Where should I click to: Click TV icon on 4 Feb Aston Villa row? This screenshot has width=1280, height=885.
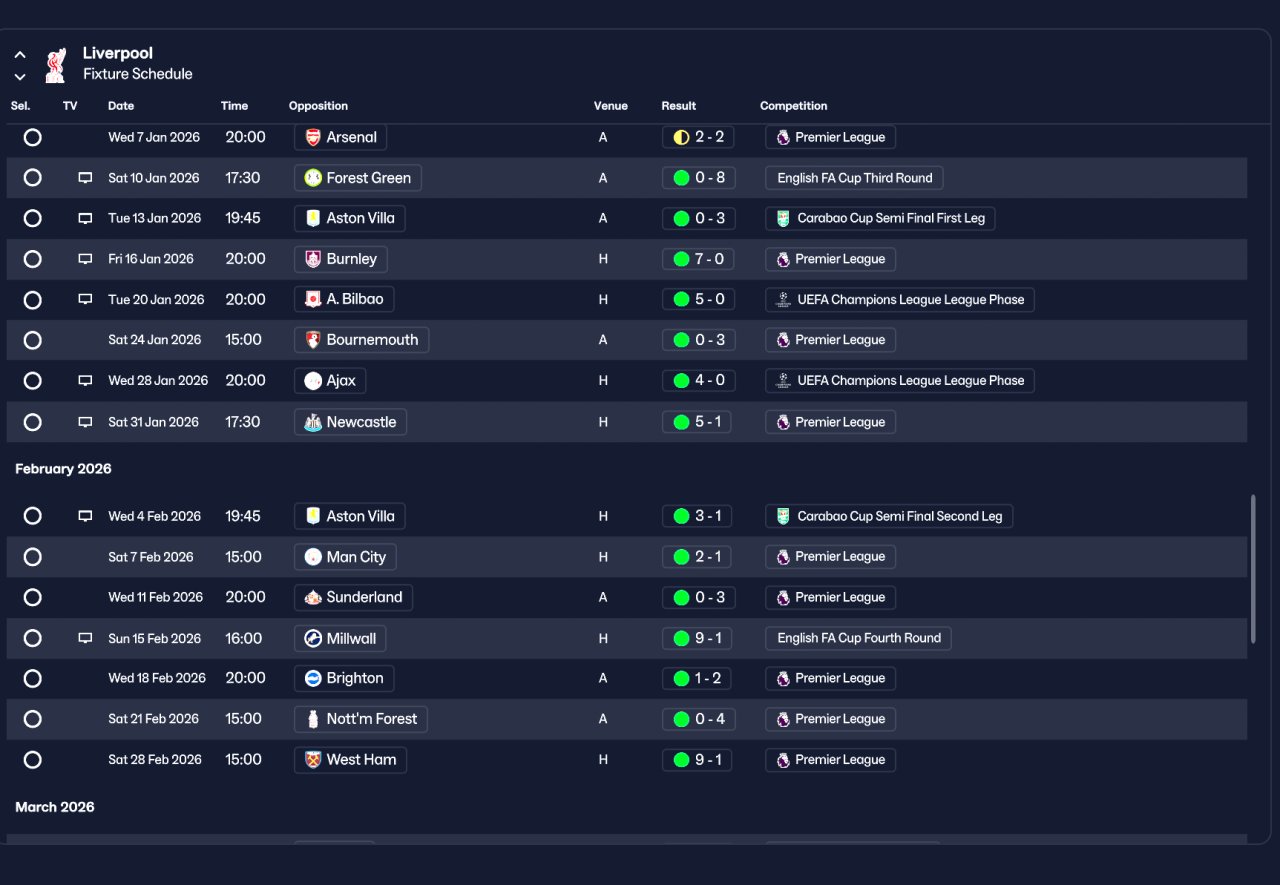point(85,516)
